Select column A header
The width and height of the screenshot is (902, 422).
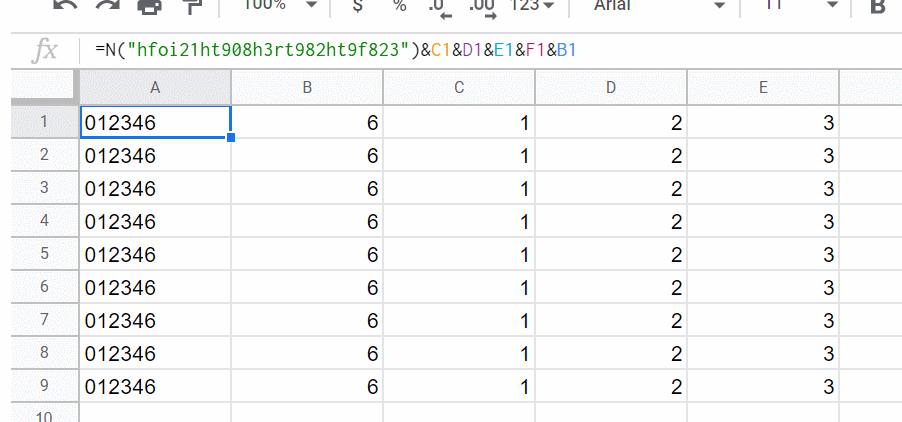pyautogui.click(x=155, y=87)
